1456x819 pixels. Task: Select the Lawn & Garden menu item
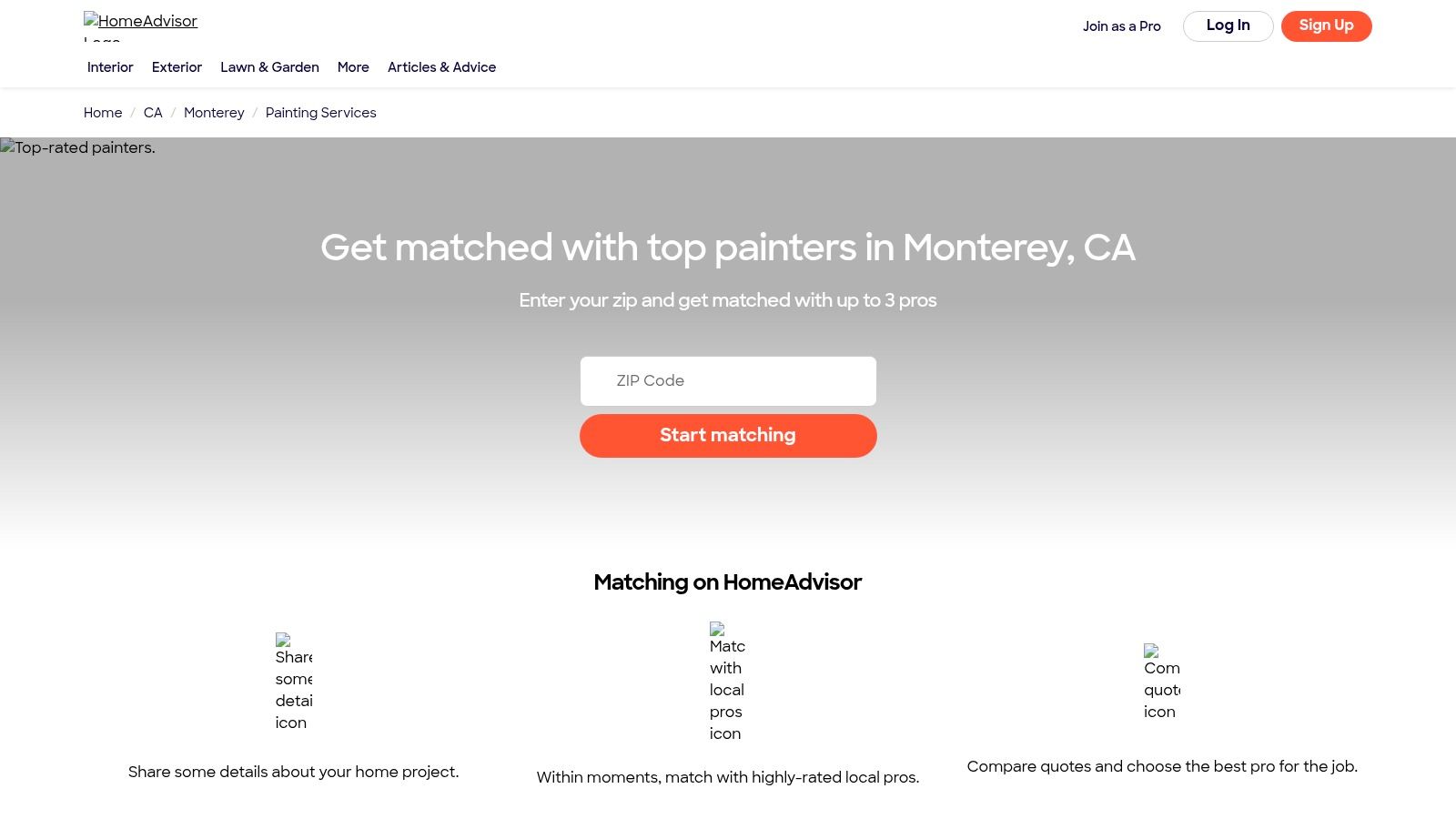click(x=269, y=67)
